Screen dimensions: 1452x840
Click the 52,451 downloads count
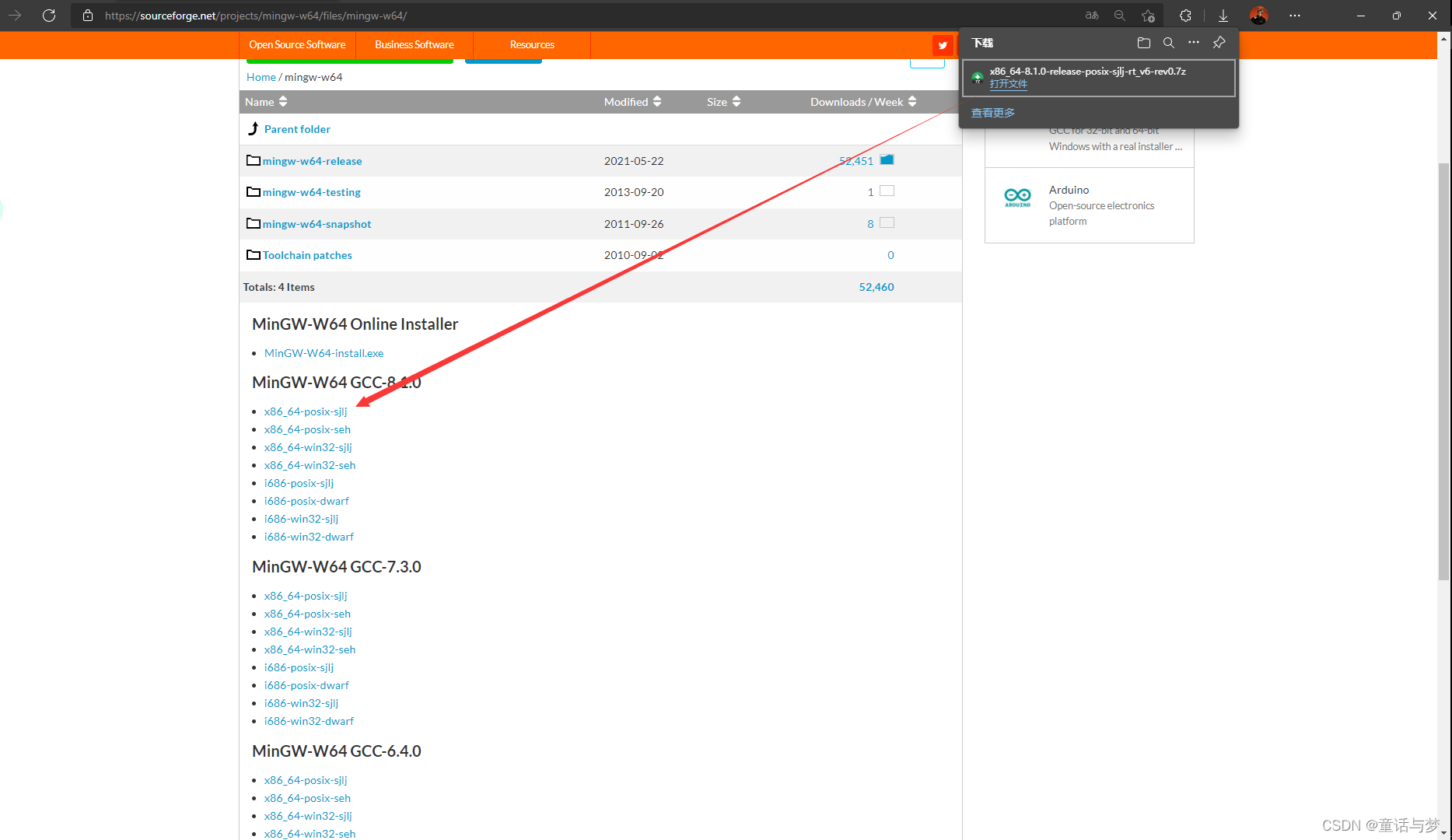[x=856, y=161]
